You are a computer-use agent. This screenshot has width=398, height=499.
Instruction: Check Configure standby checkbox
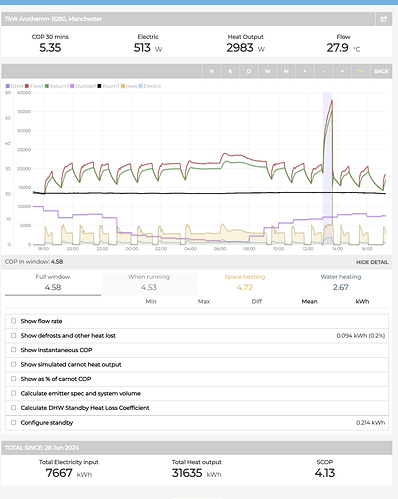tap(13, 422)
